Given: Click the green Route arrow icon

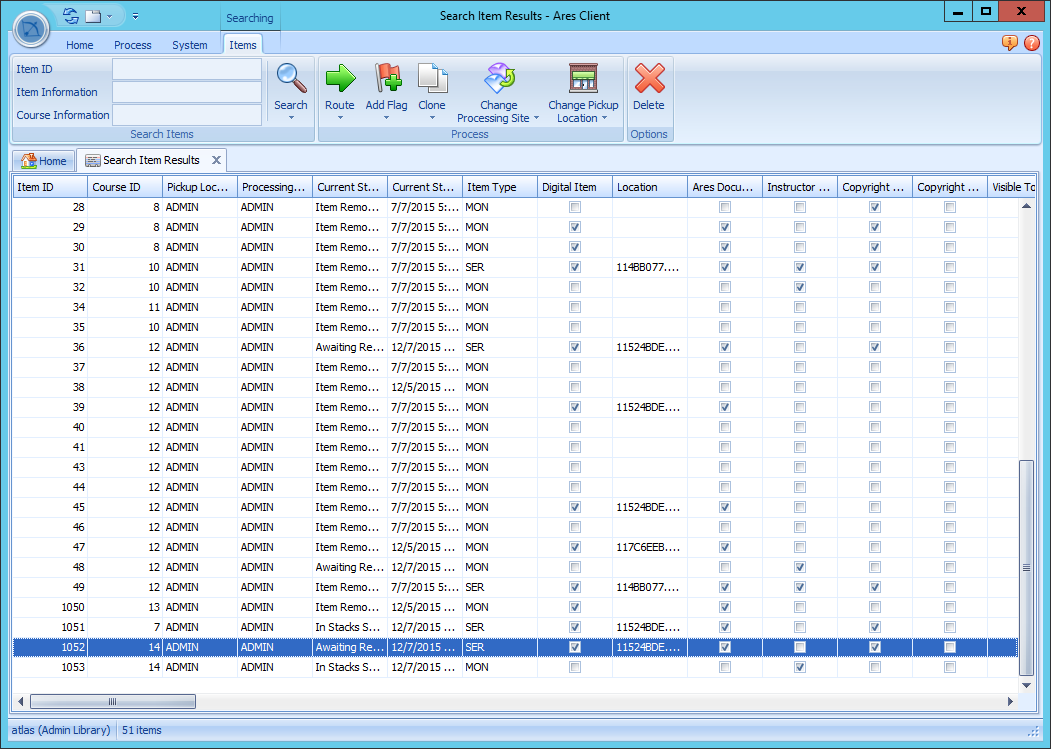Looking at the screenshot, I should coord(339,78).
